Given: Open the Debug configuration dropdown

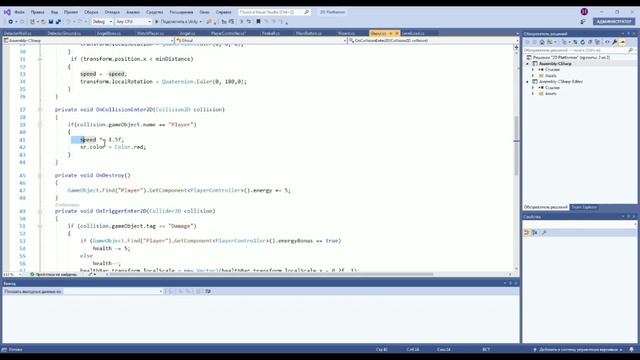Looking at the screenshot, I should [x=102, y=22].
